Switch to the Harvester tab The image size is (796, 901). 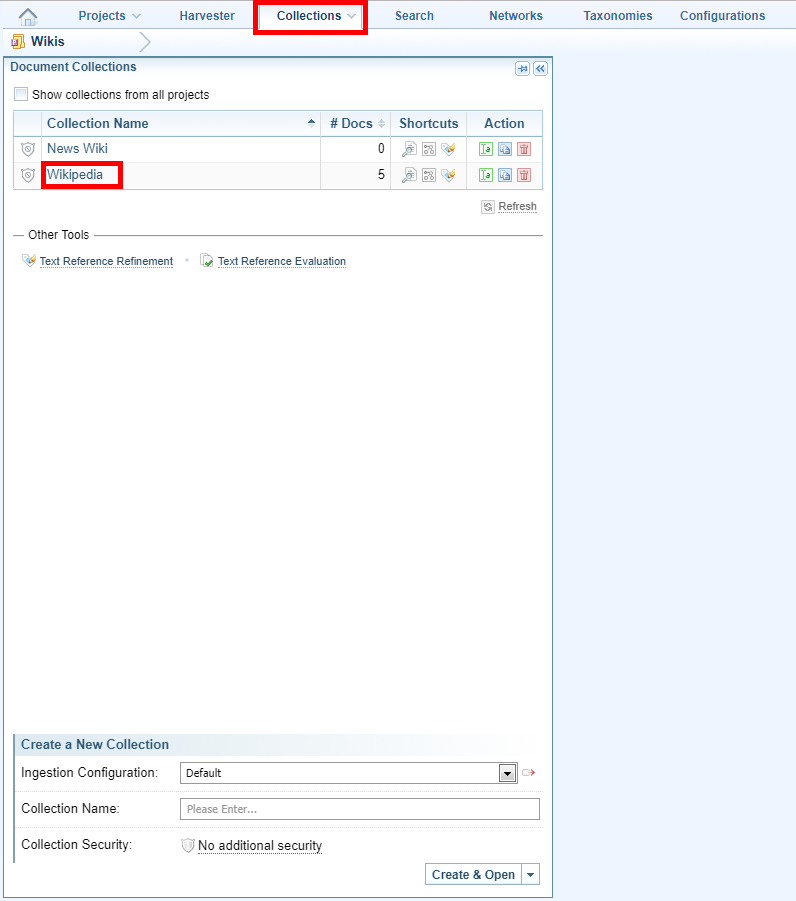(207, 16)
